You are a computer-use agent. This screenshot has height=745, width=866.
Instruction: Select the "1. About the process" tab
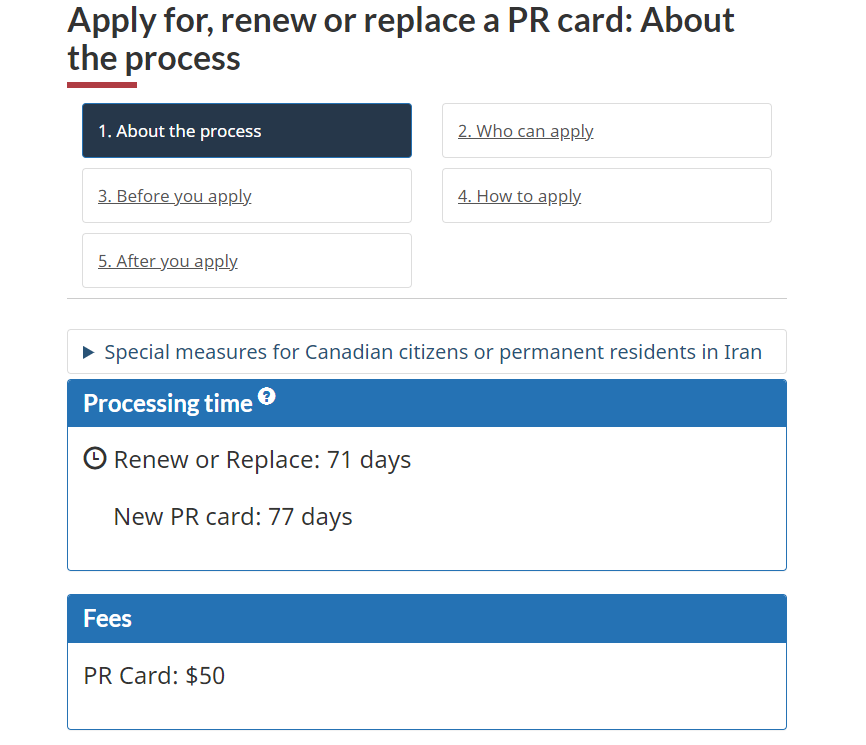click(246, 131)
